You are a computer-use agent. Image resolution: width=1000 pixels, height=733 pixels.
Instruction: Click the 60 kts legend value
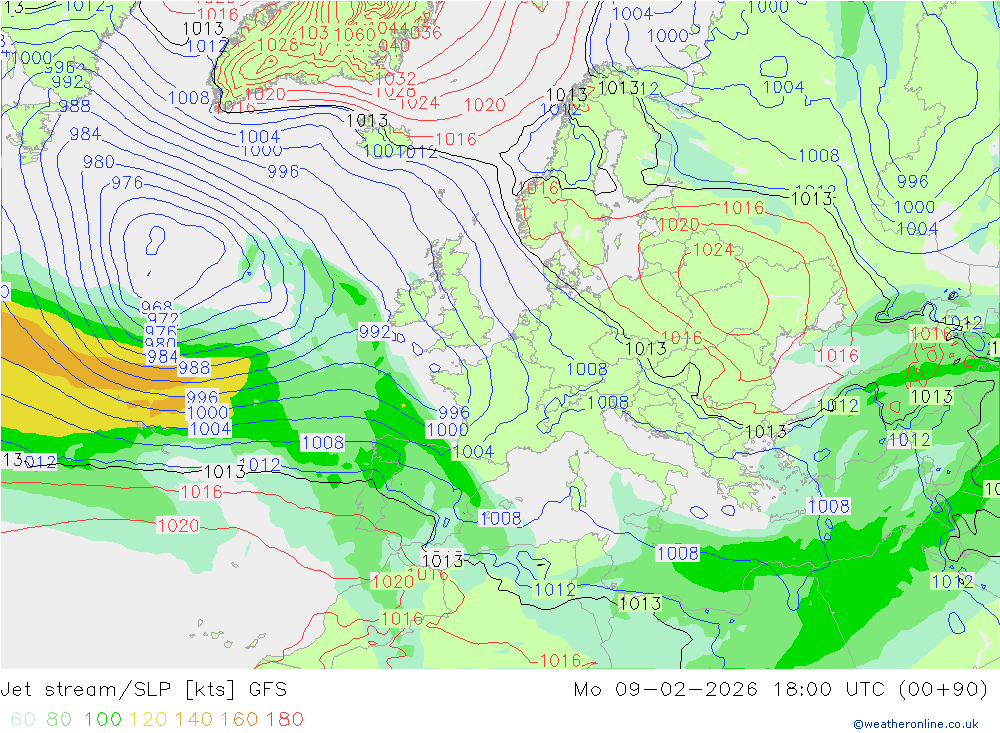tap(23, 719)
